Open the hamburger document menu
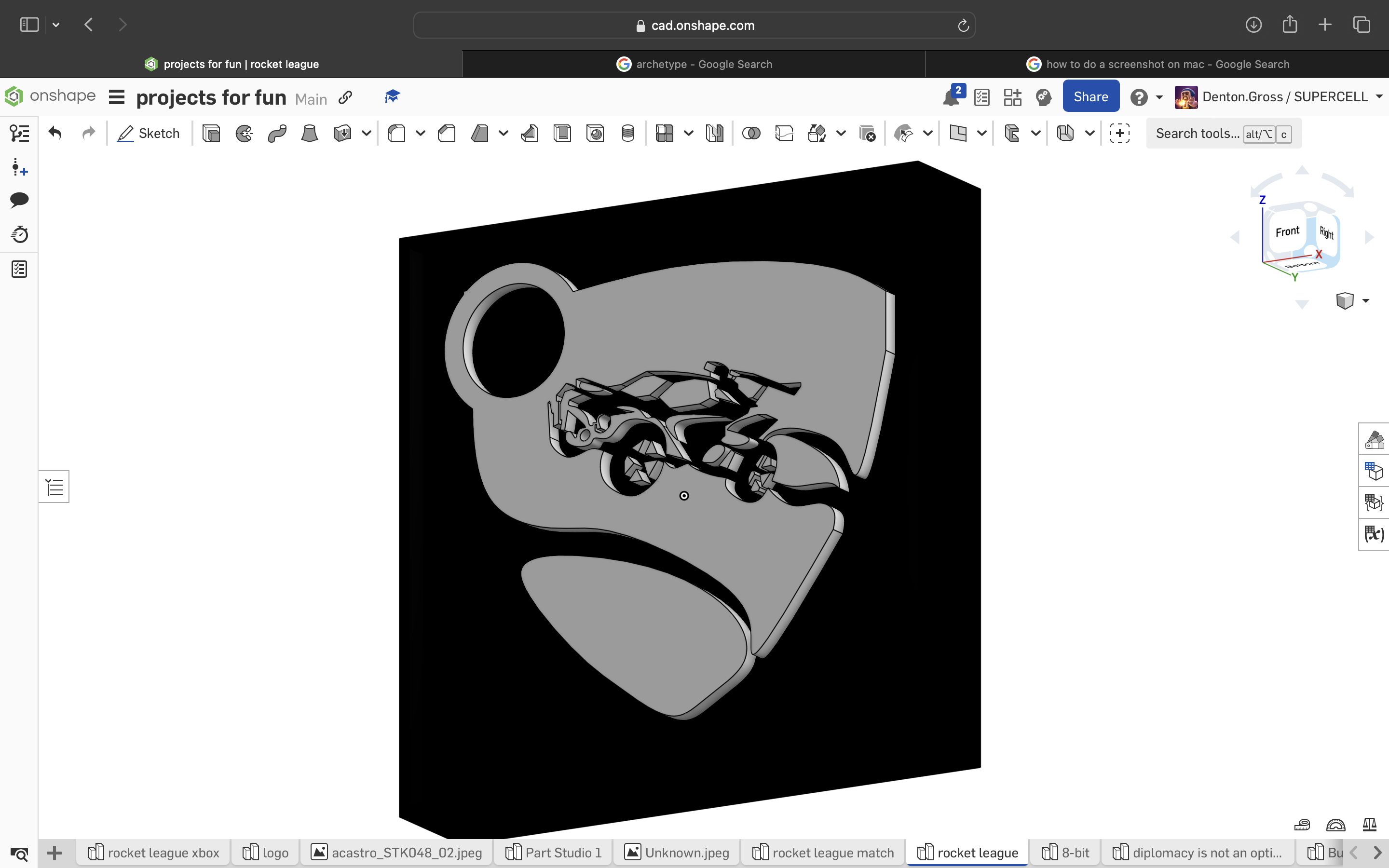The width and height of the screenshot is (1389, 868). click(x=117, y=97)
